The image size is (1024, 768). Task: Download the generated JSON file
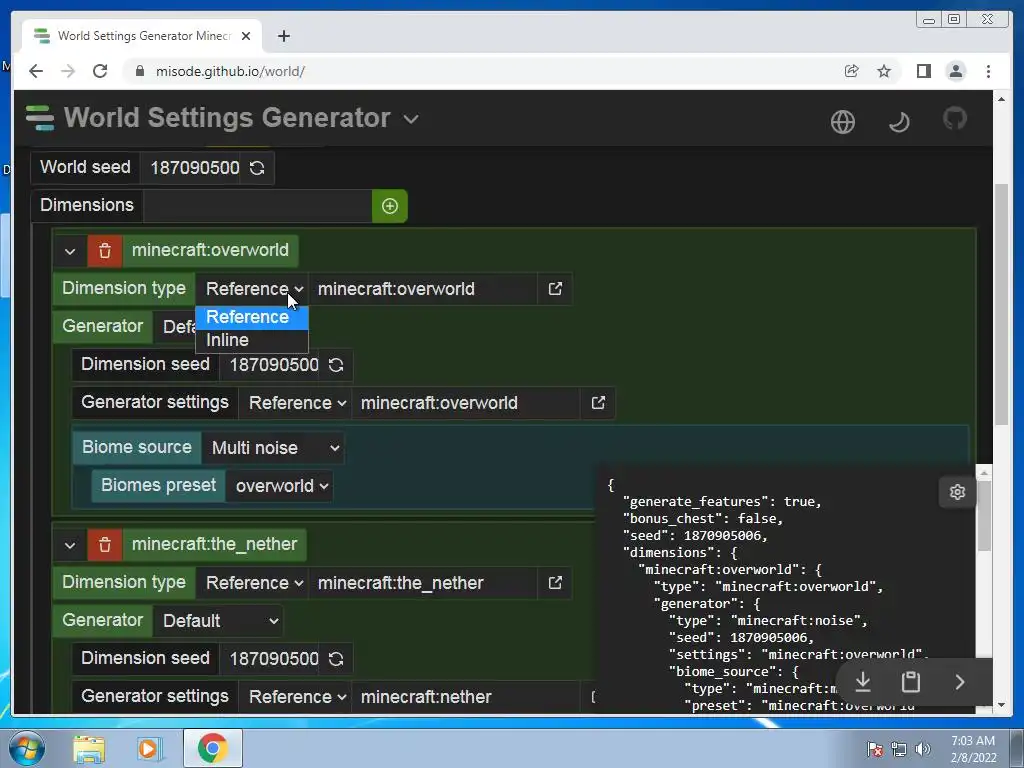(x=863, y=682)
